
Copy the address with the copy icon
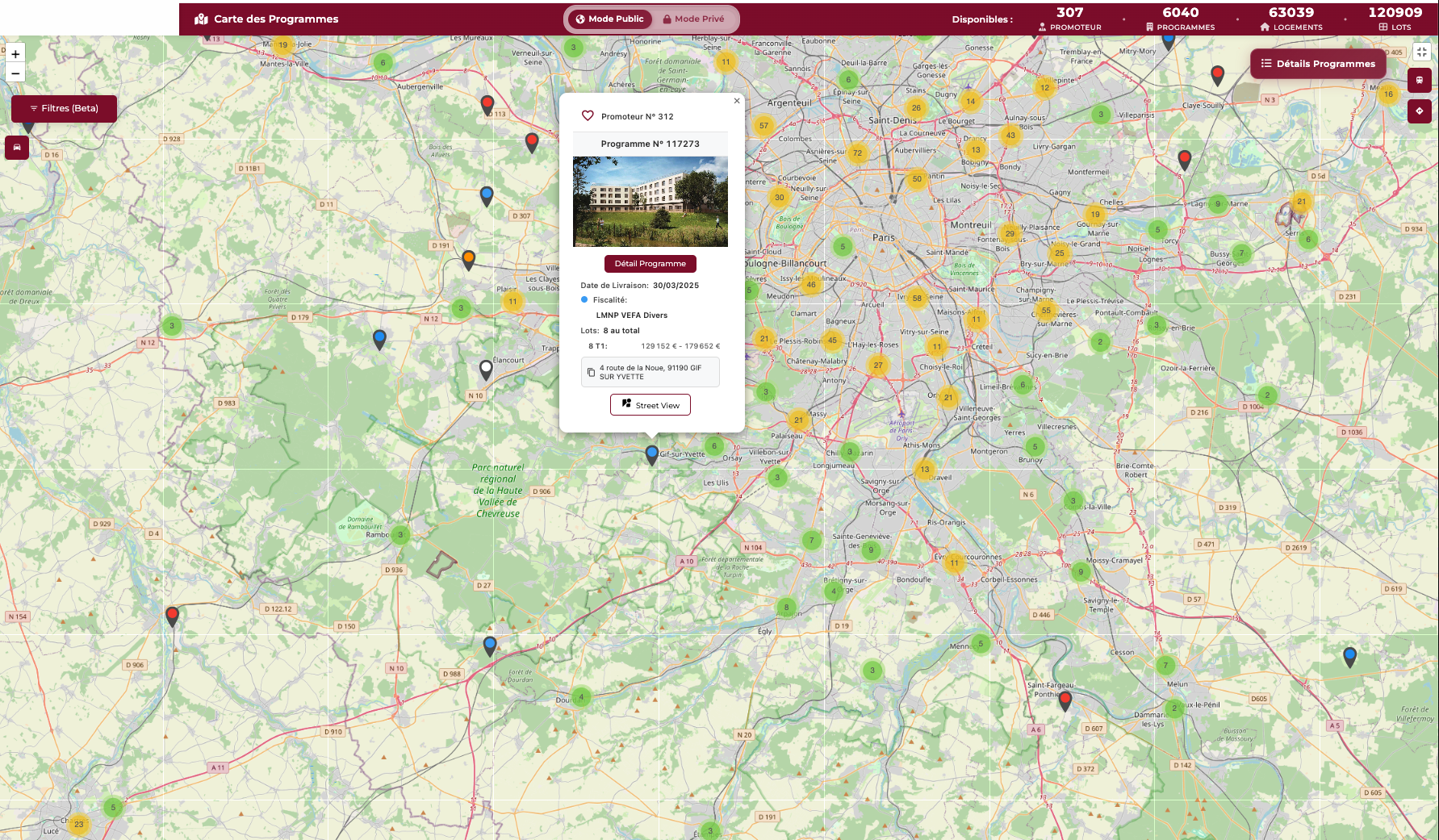click(x=591, y=372)
